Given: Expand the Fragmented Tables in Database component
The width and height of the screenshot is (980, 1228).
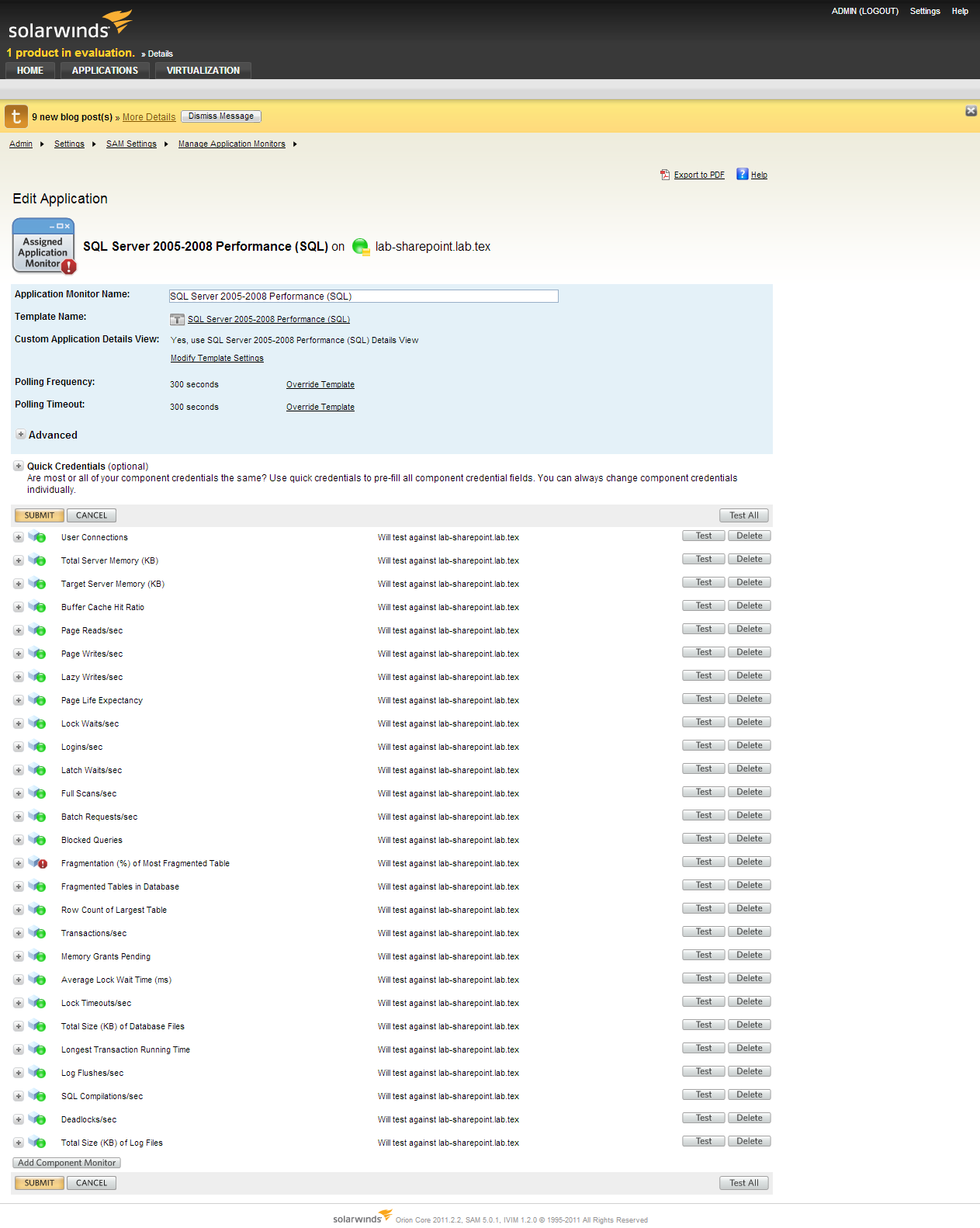Looking at the screenshot, I should point(18,886).
